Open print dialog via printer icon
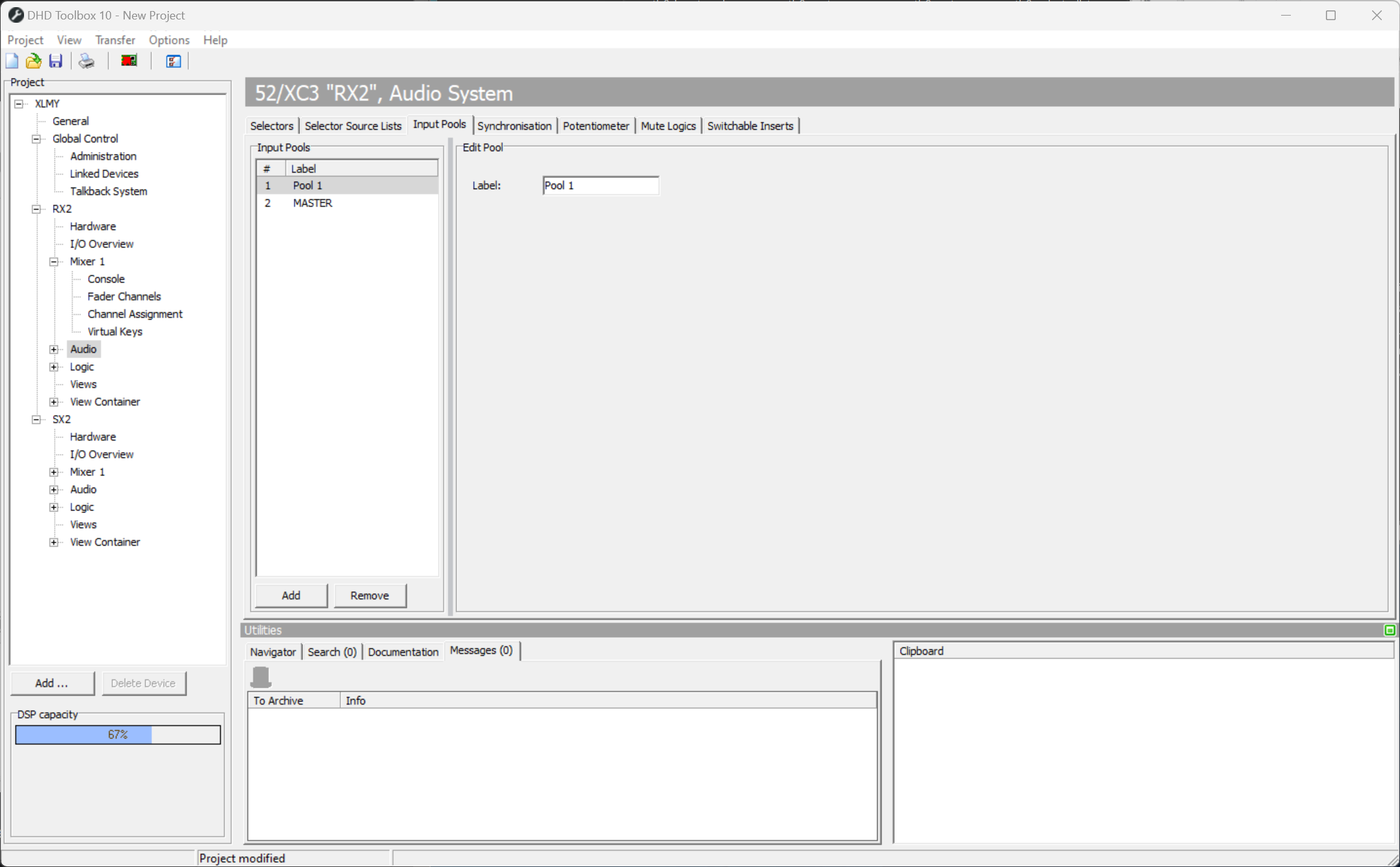This screenshot has width=1400, height=867. (x=86, y=60)
